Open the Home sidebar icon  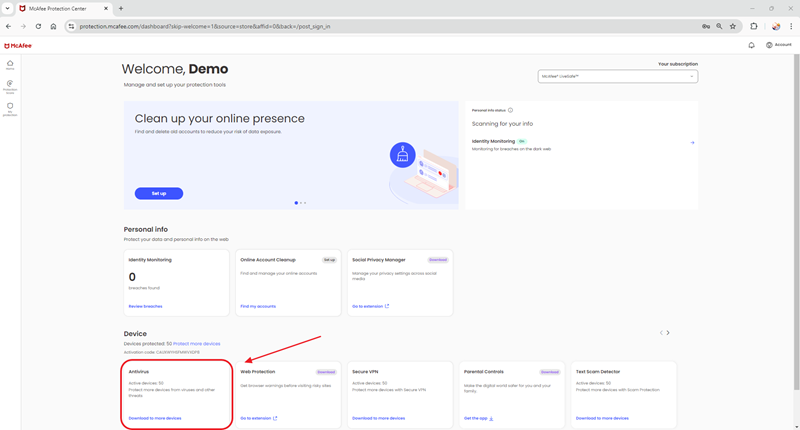(10, 65)
